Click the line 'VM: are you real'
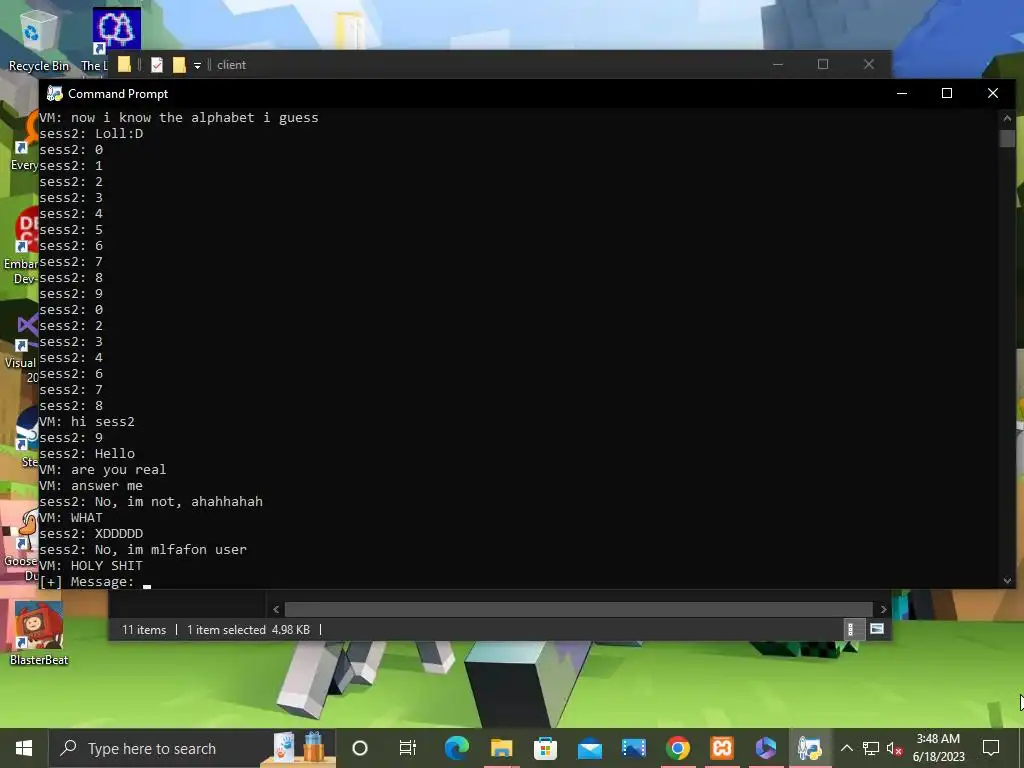This screenshot has height=768, width=1024. tap(103, 470)
